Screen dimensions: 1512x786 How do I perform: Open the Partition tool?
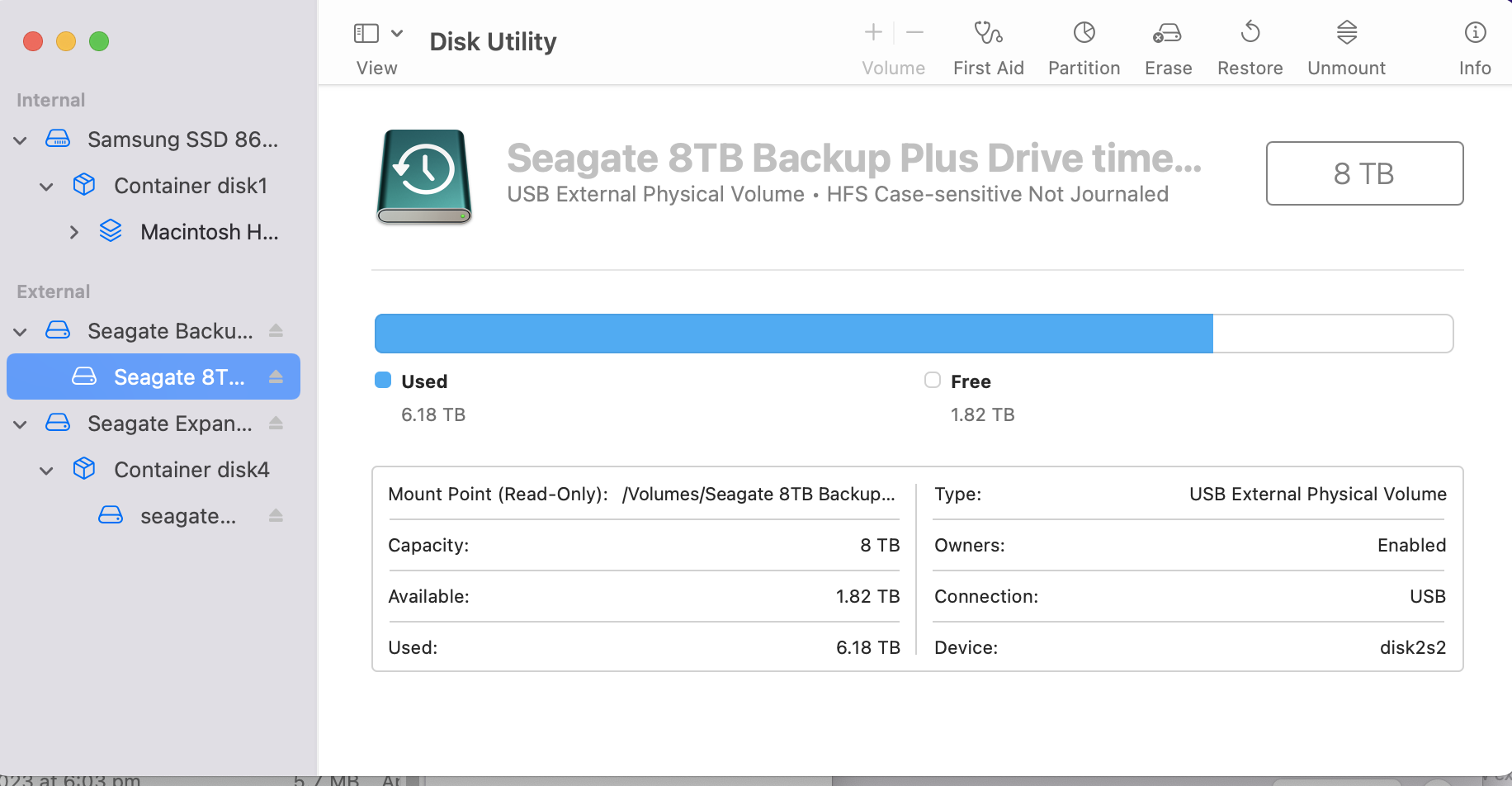click(1084, 34)
